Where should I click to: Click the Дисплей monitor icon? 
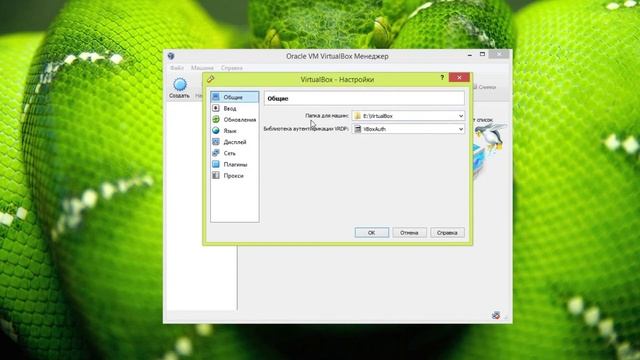click(216, 142)
